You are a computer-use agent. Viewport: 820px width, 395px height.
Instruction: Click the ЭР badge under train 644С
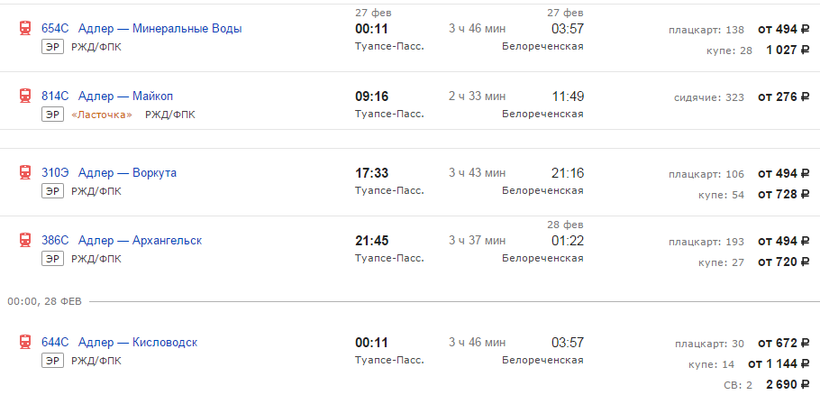click(x=52, y=361)
